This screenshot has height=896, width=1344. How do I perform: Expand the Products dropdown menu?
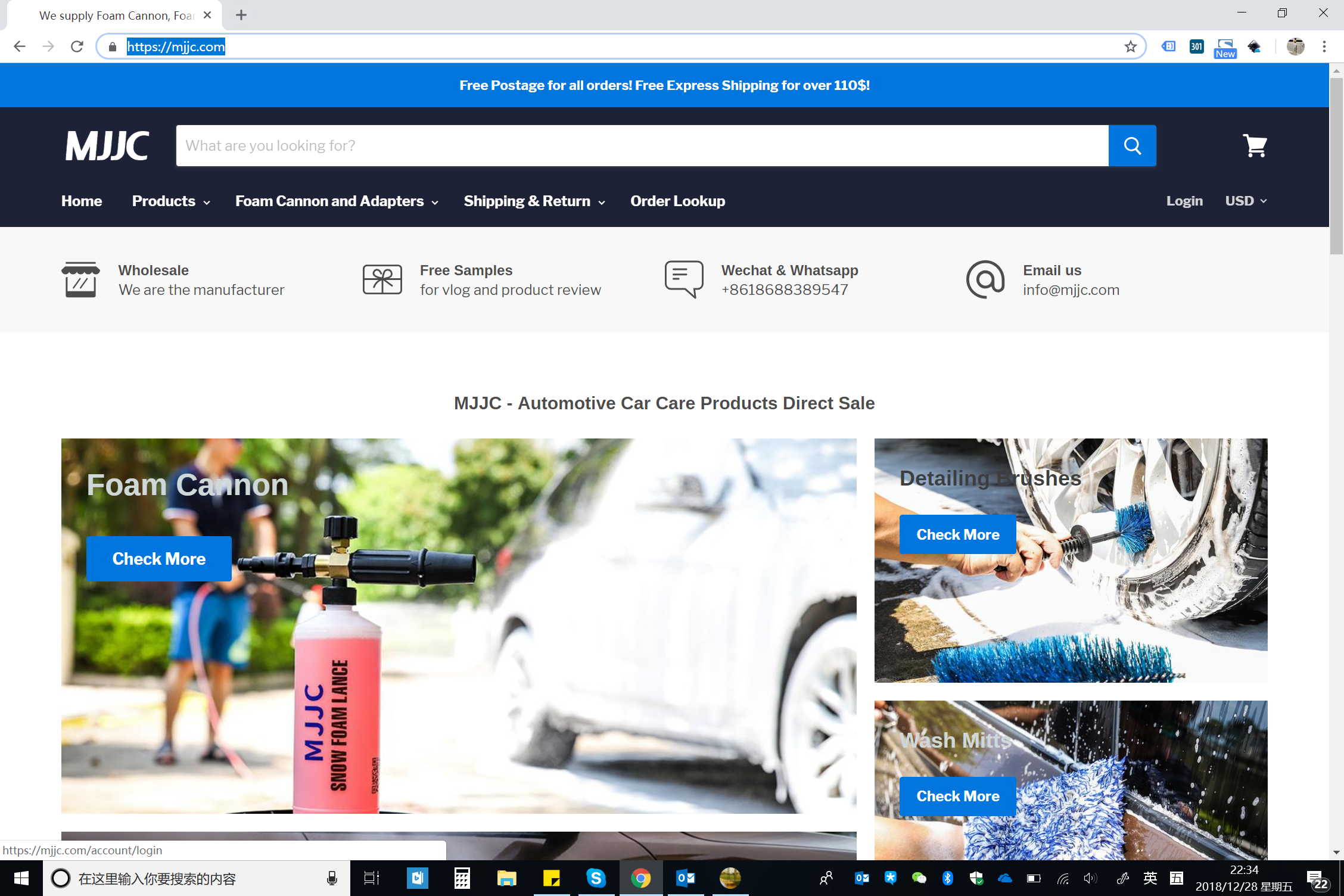click(x=170, y=201)
